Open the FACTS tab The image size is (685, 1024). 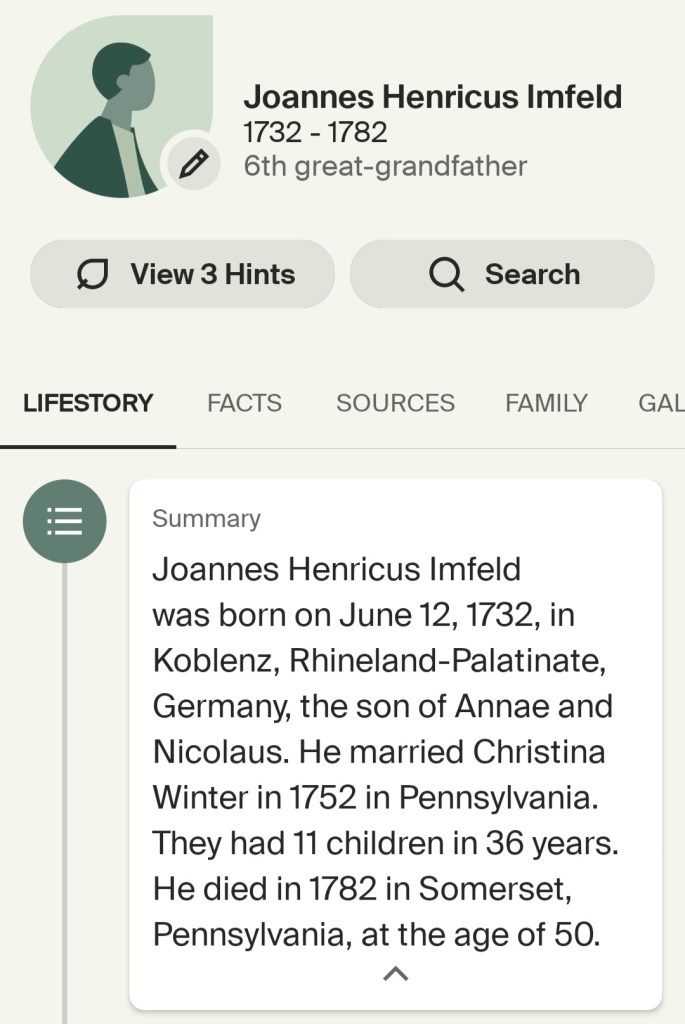coord(244,403)
